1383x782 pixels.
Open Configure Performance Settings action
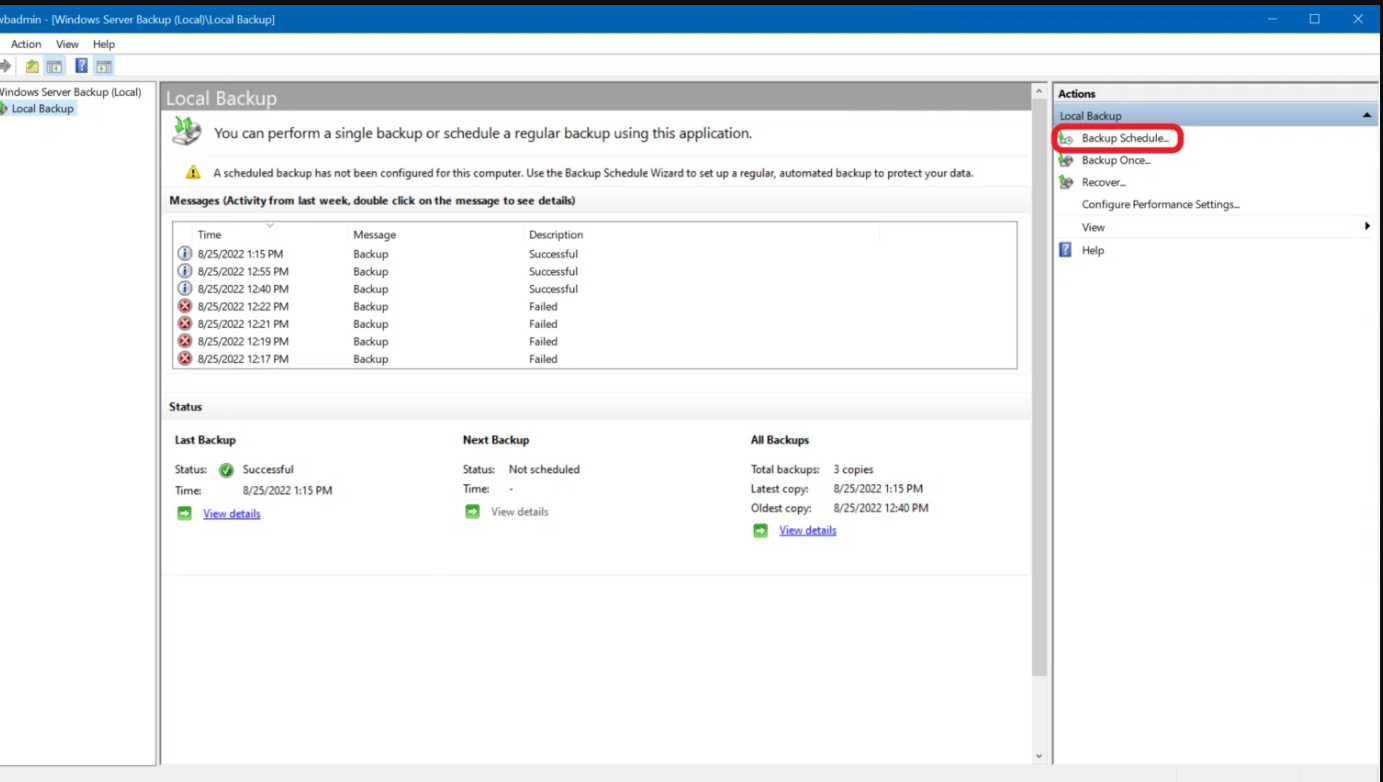click(x=1160, y=204)
